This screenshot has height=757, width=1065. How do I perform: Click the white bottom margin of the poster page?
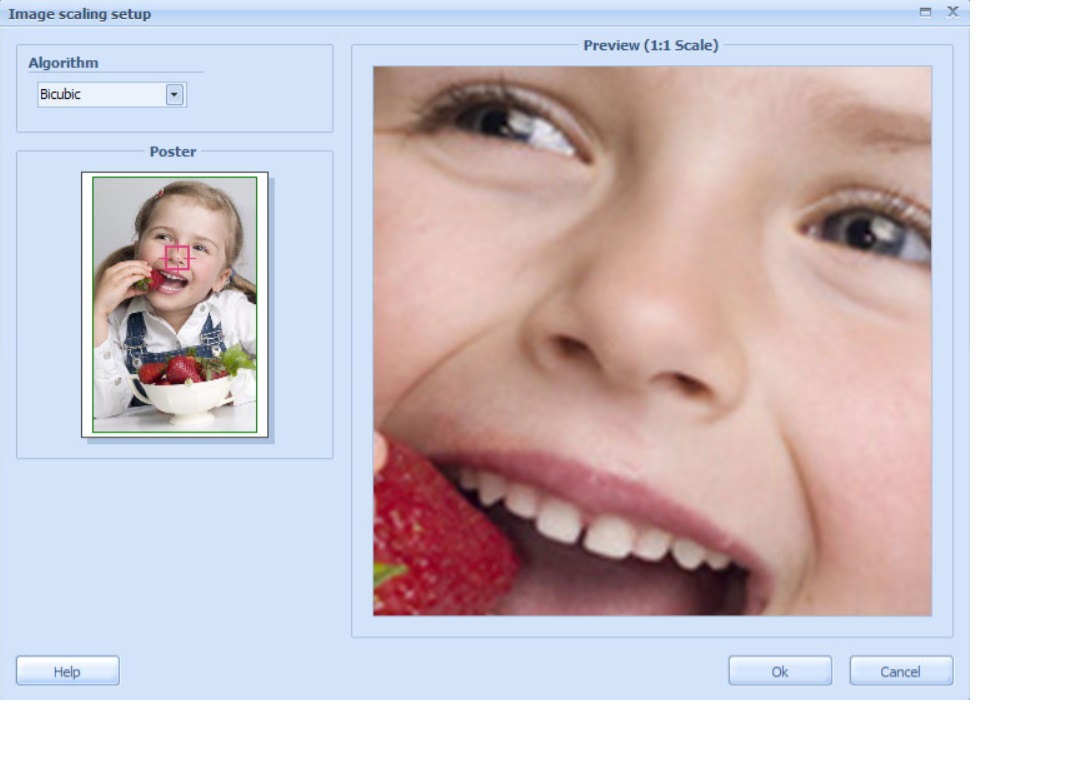pyautogui.click(x=175, y=434)
